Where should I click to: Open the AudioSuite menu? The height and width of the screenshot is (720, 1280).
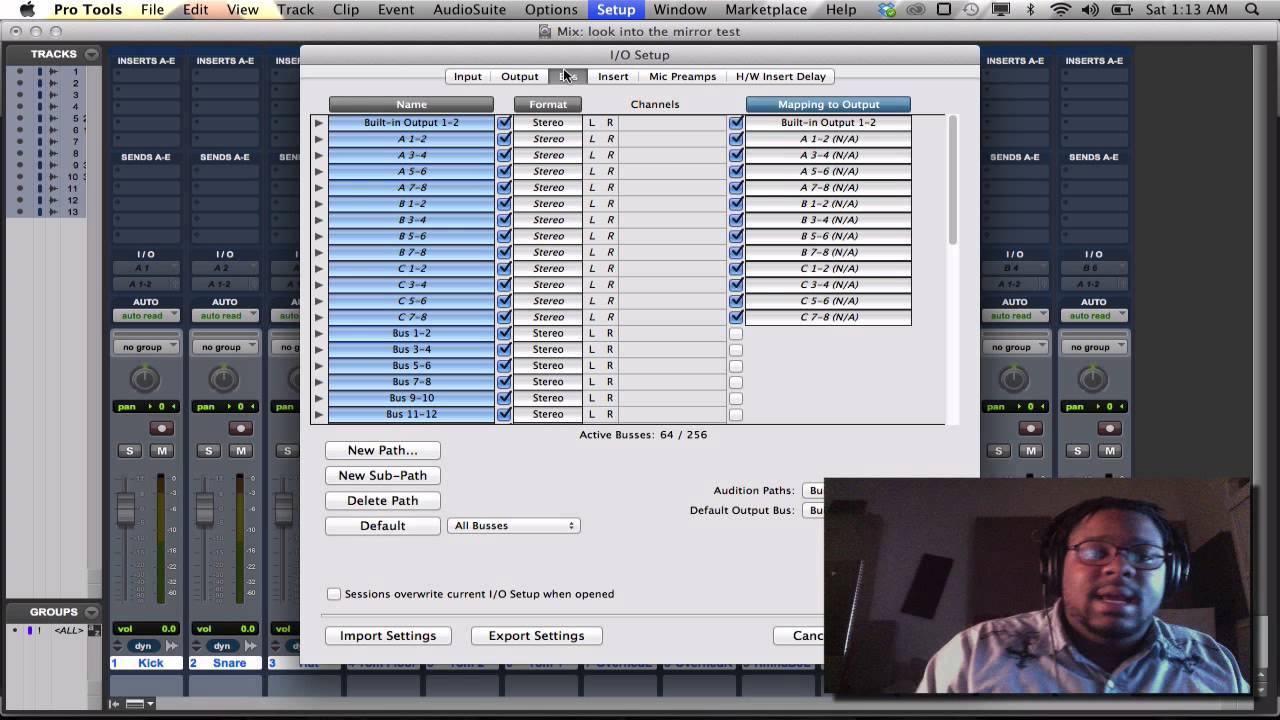point(469,10)
